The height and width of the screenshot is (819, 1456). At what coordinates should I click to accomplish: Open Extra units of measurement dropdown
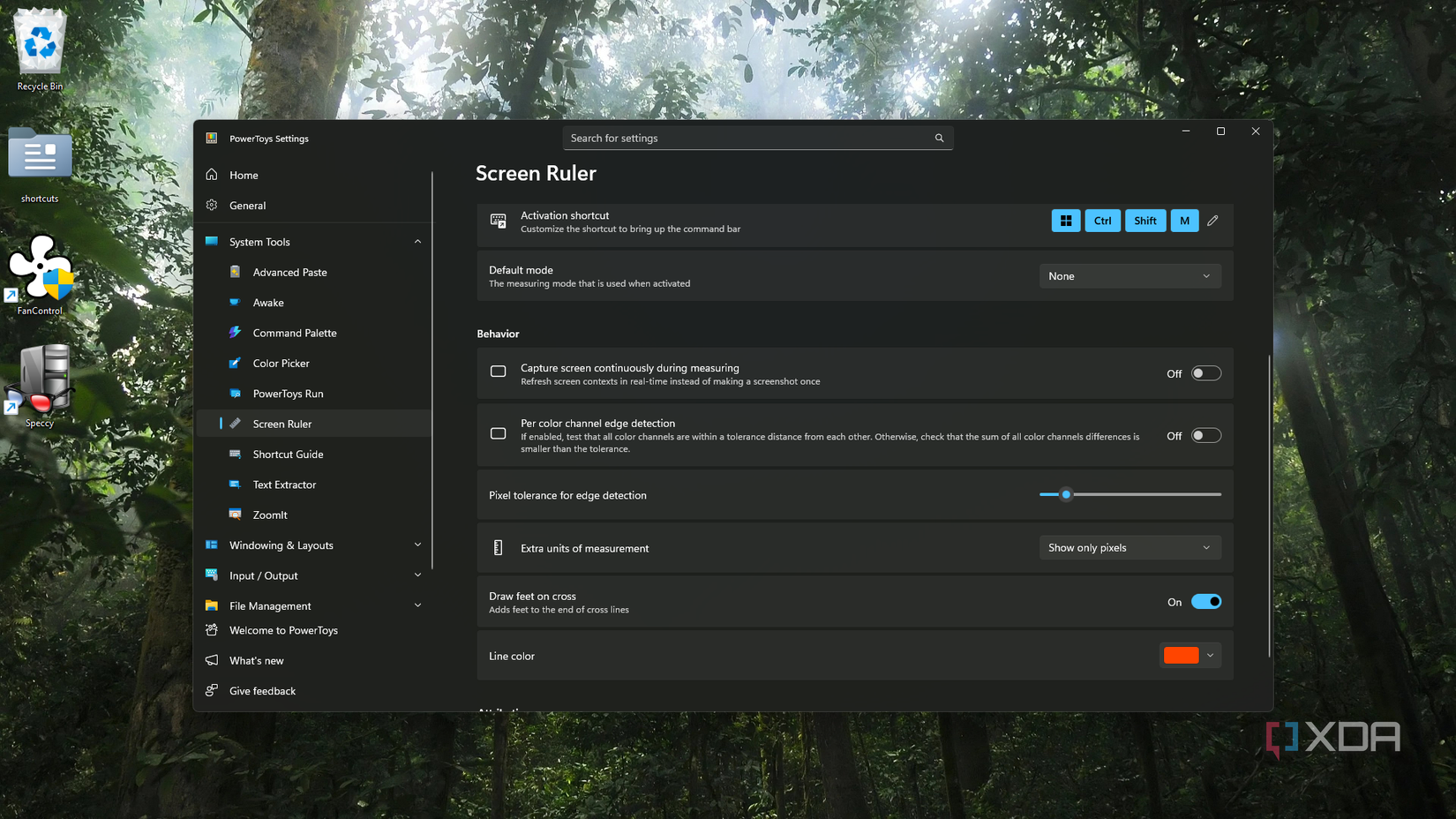pos(1130,547)
